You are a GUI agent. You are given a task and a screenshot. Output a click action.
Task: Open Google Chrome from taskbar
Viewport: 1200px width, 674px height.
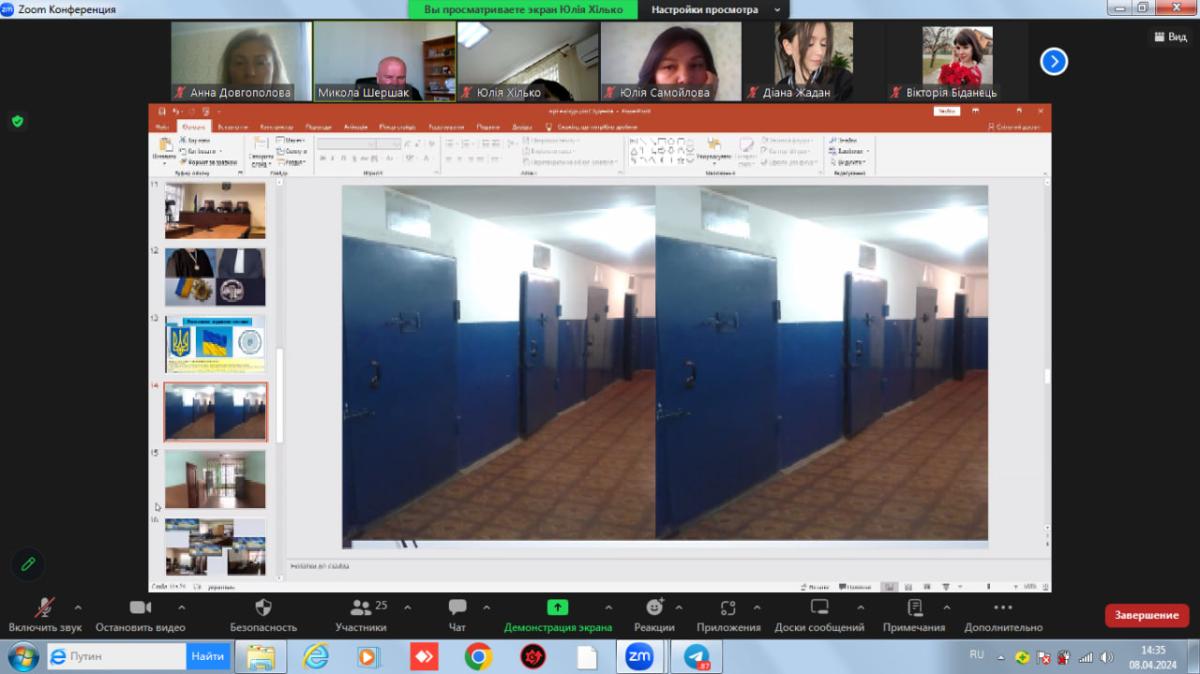point(478,657)
